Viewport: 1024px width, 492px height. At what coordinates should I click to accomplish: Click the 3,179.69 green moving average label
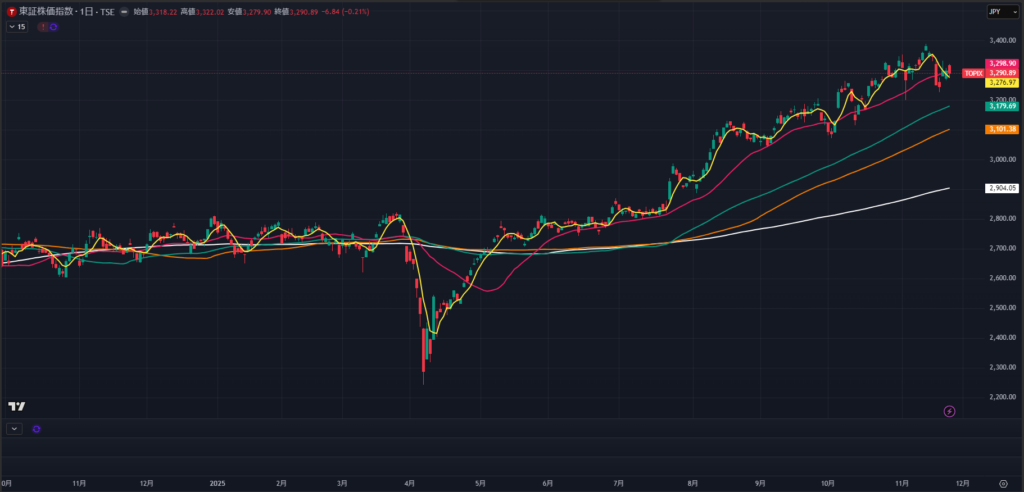tap(1001, 106)
